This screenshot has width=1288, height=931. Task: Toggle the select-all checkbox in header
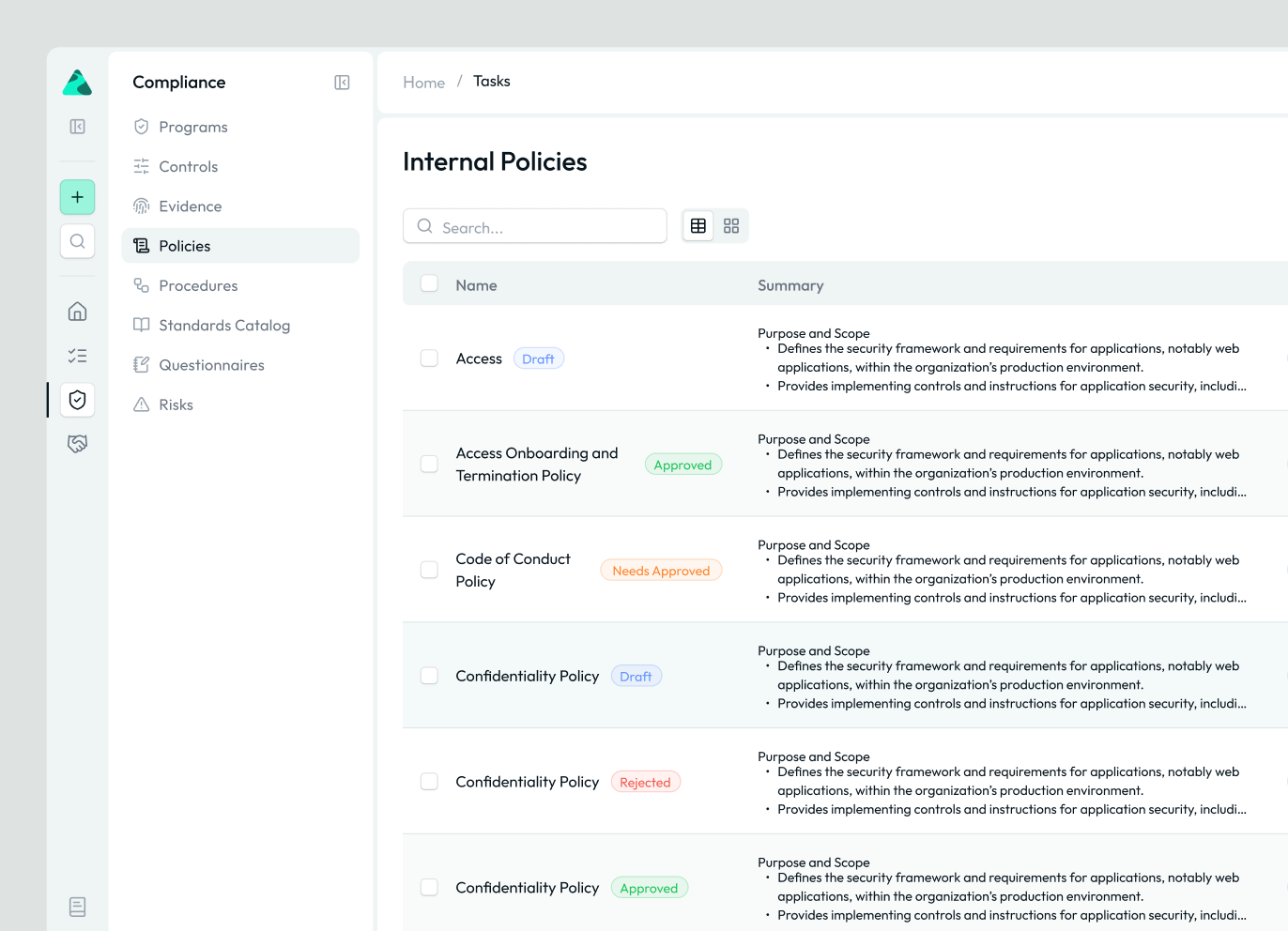point(429,283)
